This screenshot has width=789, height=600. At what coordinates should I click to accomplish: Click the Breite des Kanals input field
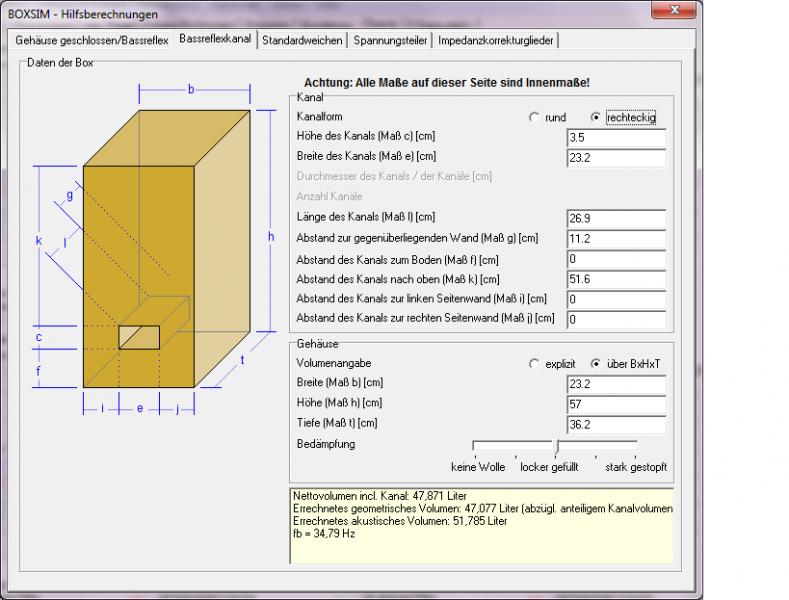coord(615,158)
